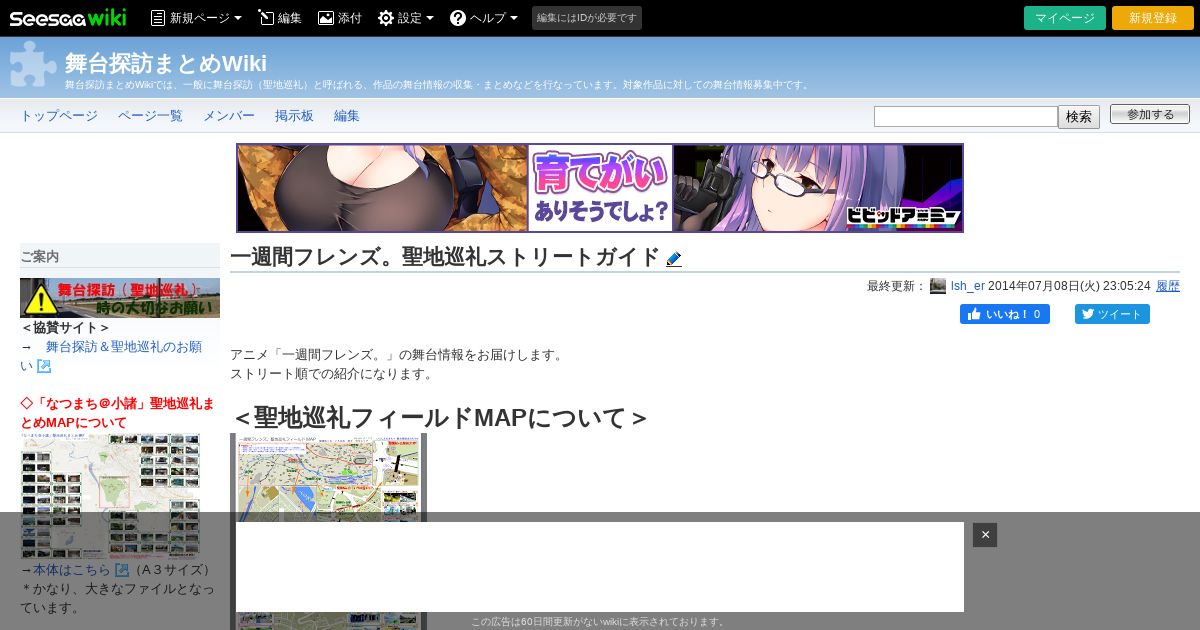Image resolution: width=1200 pixels, height=630 pixels.
Task: Open the なつまち＠小諸 聖地巡礼まとめMAP link
Action: (117, 413)
